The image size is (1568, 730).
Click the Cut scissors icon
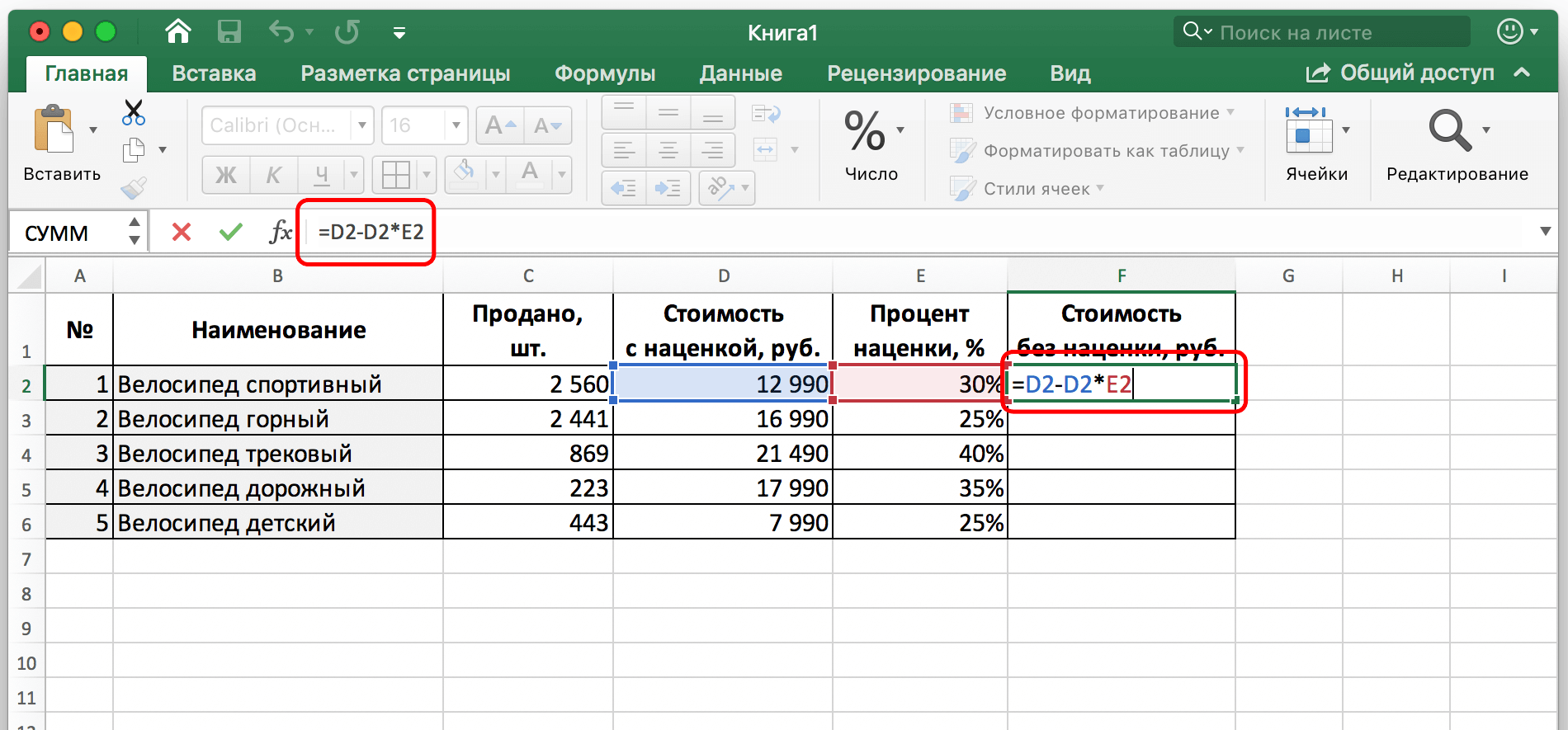133,112
